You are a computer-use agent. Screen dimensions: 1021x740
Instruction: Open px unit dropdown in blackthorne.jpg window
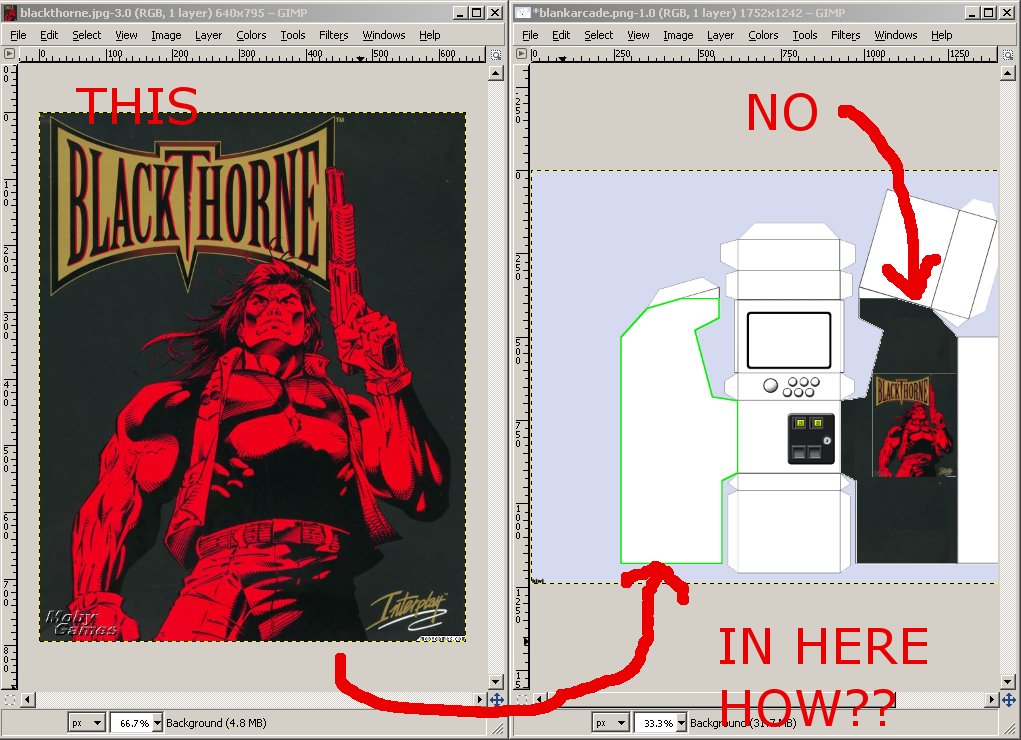pyautogui.click(x=87, y=723)
